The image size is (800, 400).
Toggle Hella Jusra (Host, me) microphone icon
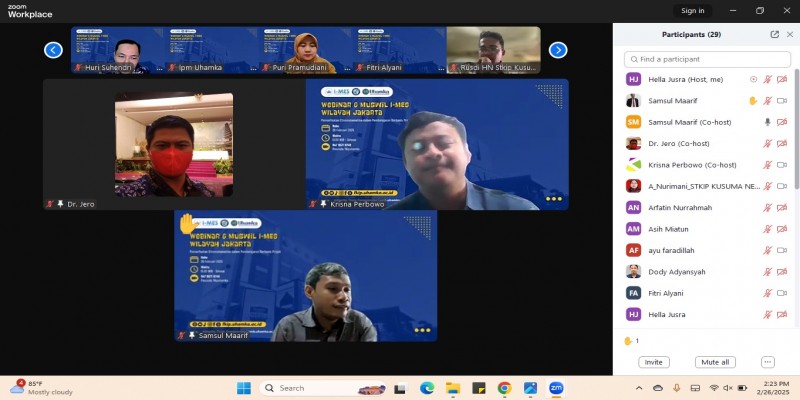tap(768, 79)
